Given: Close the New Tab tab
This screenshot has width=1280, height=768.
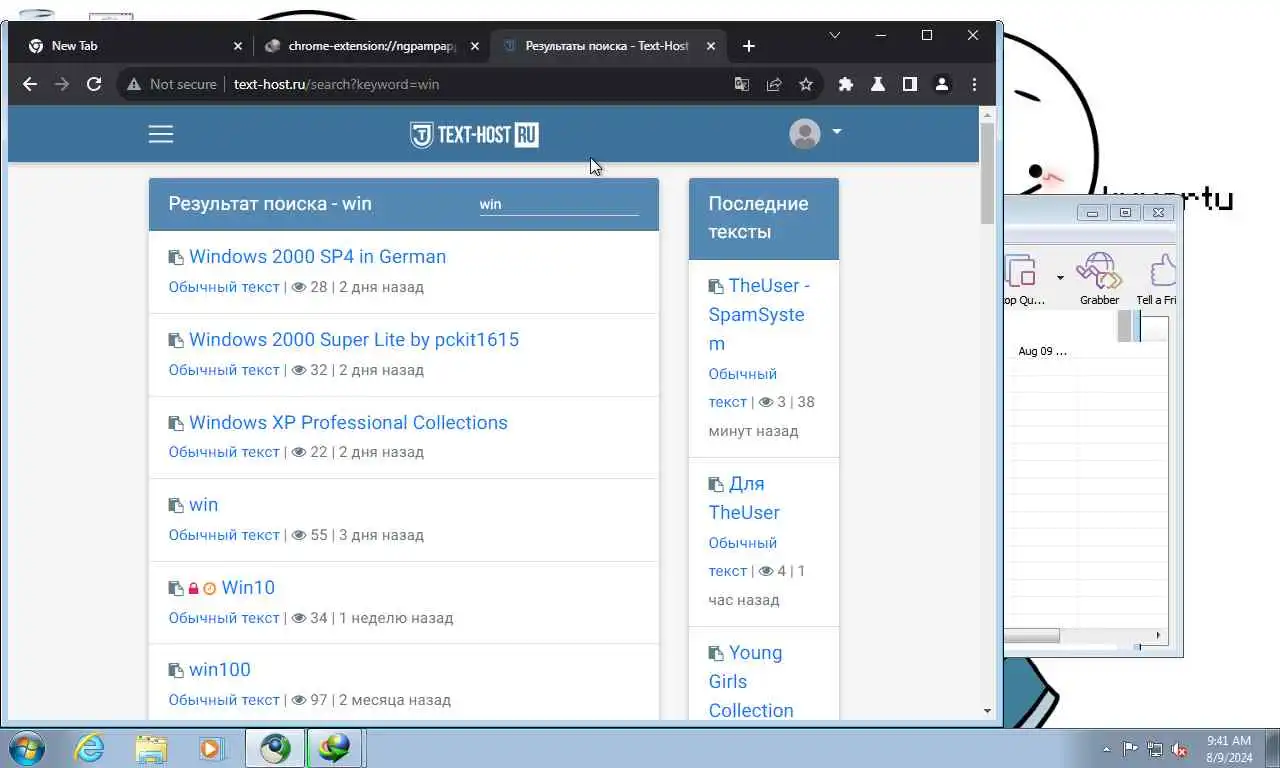Looking at the screenshot, I should click(238, 46).
